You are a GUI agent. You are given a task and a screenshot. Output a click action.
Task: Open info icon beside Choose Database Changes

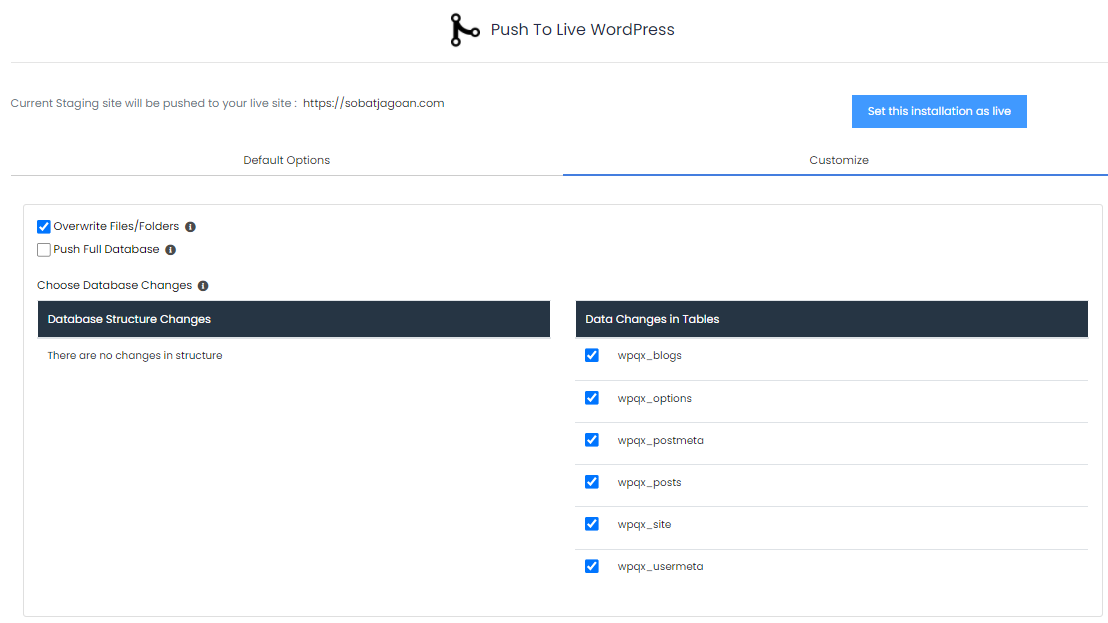pyautogui.click(x=203, y=286)
